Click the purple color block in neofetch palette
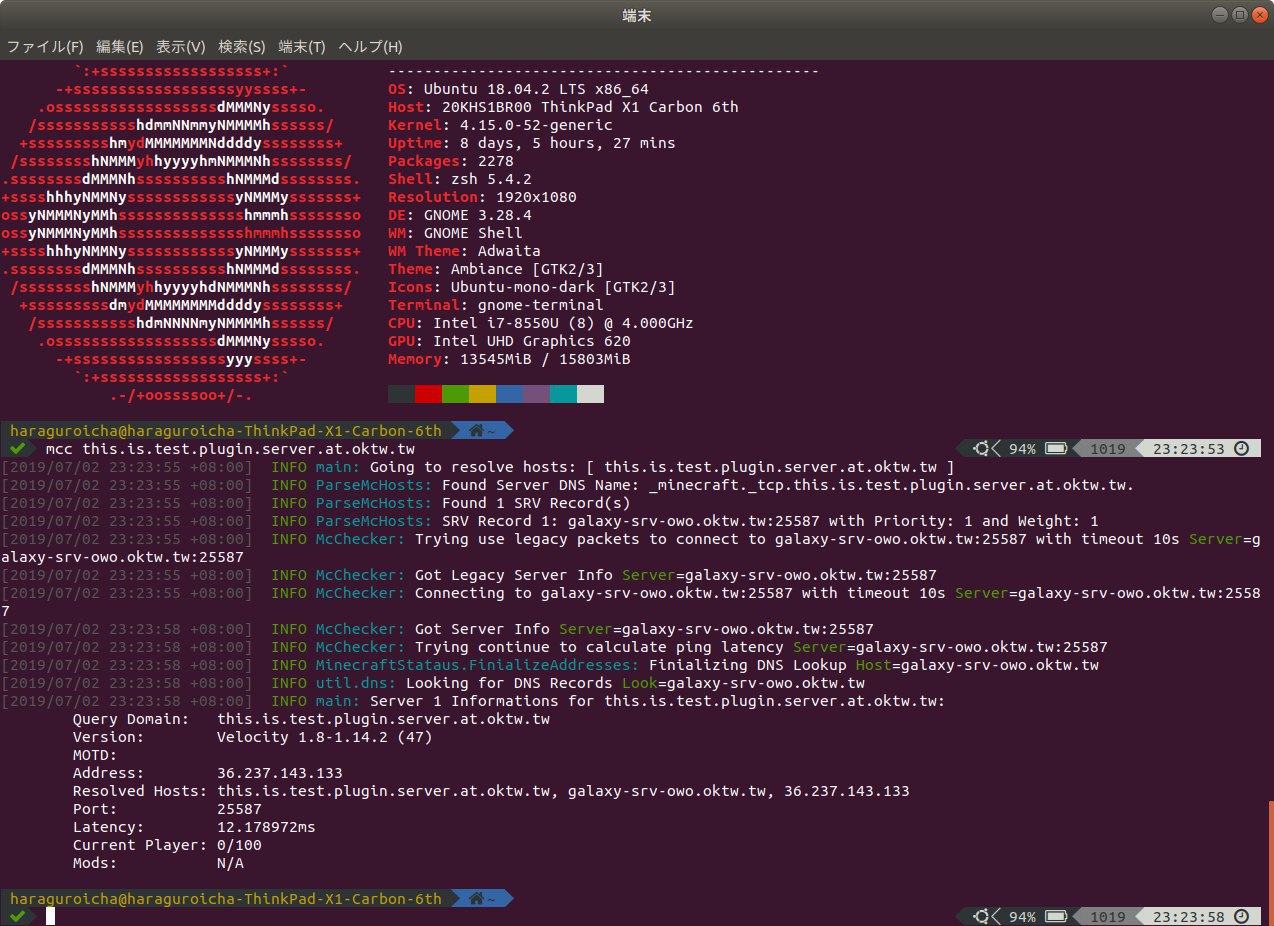The width and height of the screenshot is (1274, 926). (x=536, y=394)
